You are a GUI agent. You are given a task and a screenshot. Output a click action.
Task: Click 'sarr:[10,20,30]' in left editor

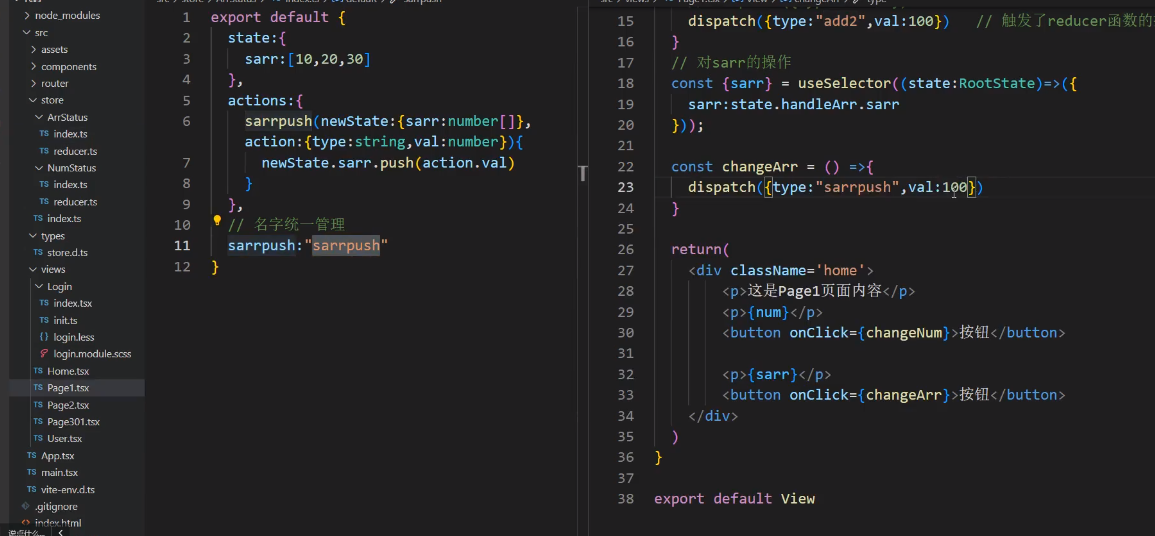tap(308, 59)
